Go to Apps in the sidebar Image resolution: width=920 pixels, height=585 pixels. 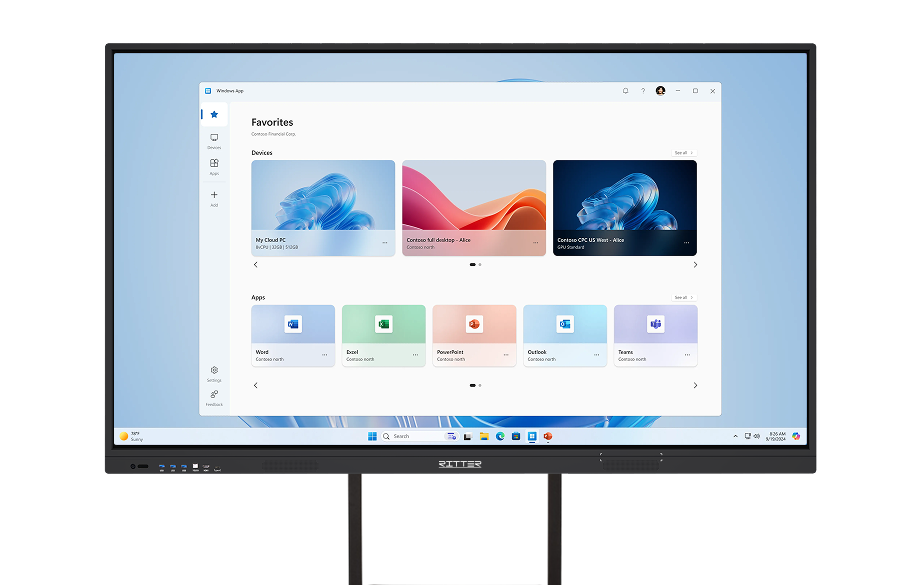[x=214, y=166]
